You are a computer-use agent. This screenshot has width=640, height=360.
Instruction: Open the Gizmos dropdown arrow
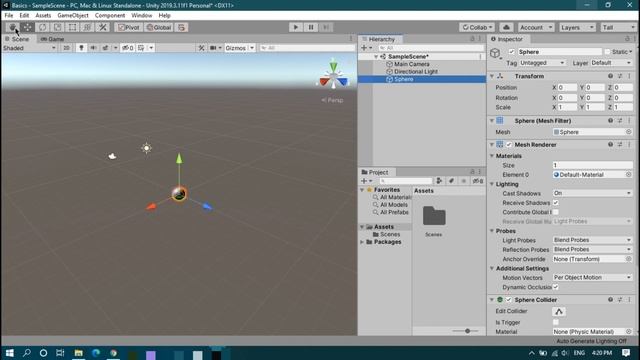tap(252, 48)
